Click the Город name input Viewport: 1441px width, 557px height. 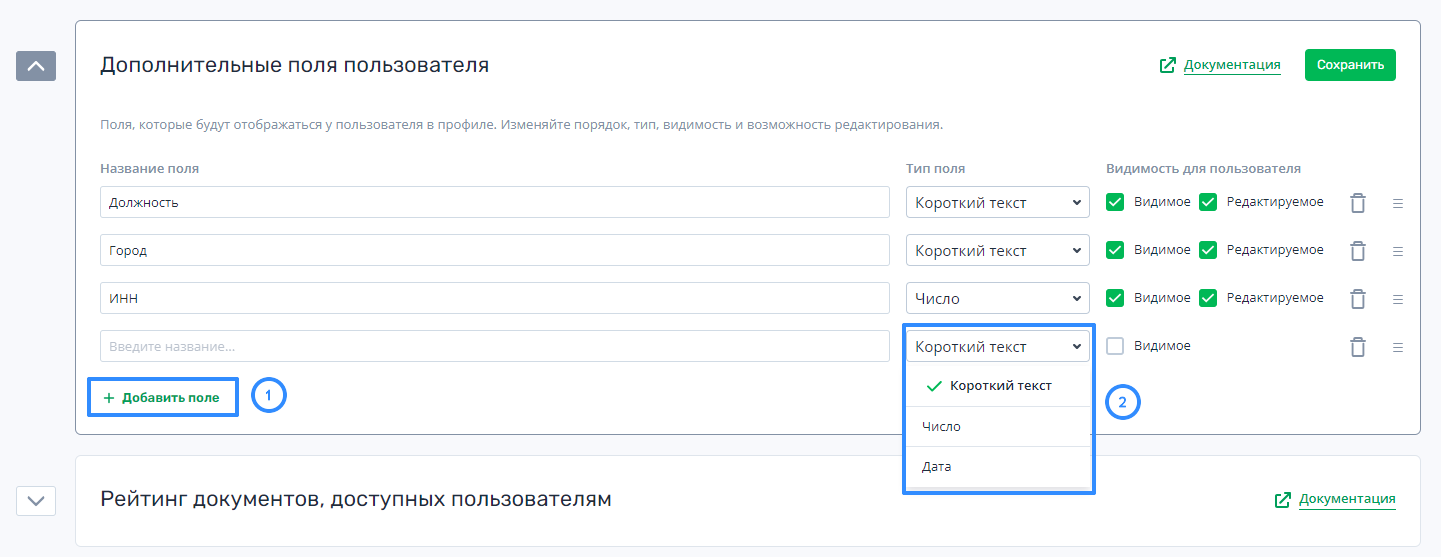(495, 250)
